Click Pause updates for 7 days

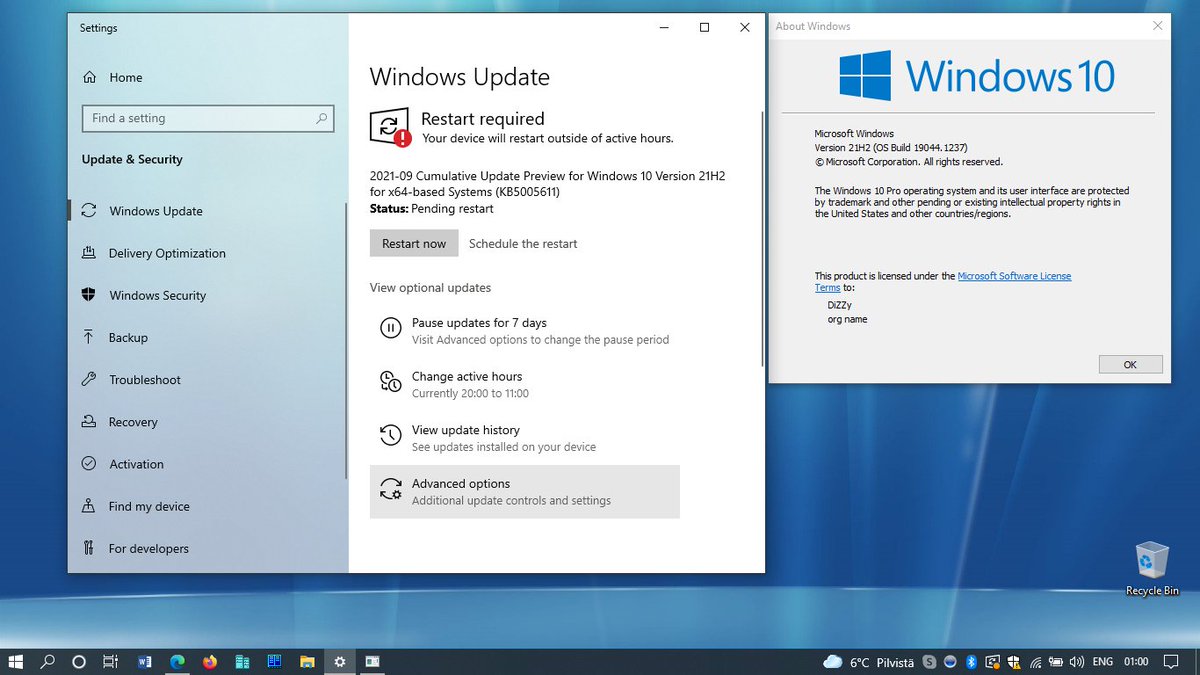pos(525,331)
